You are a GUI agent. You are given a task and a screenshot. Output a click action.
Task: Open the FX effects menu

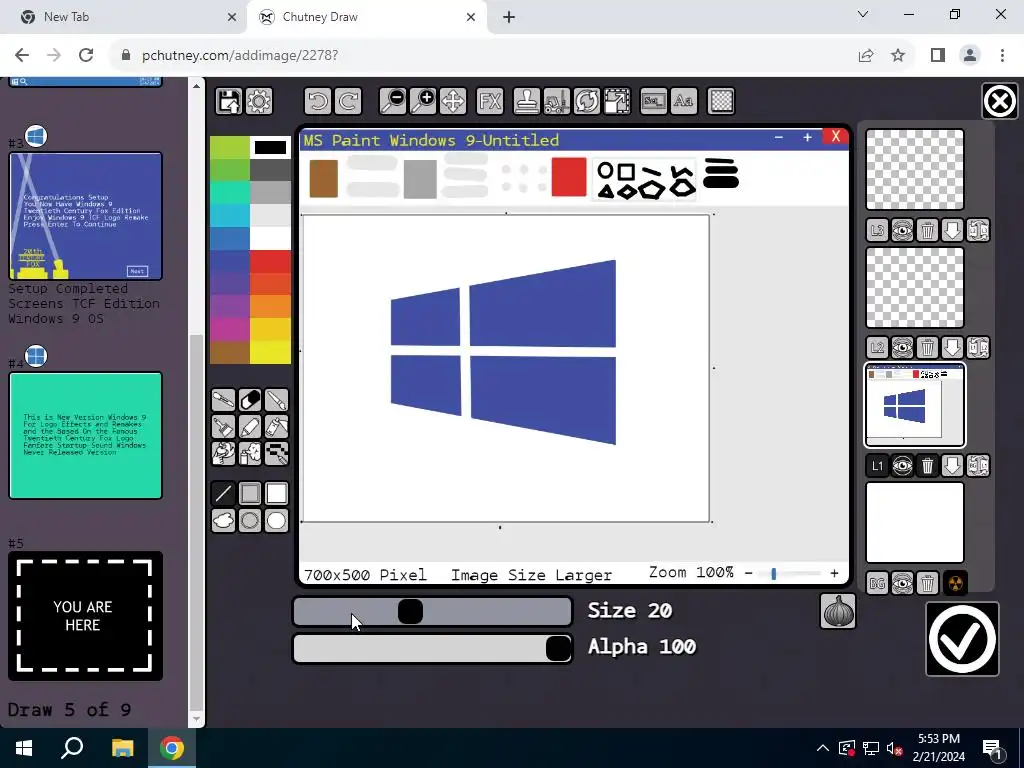click(x=490, y=101)
